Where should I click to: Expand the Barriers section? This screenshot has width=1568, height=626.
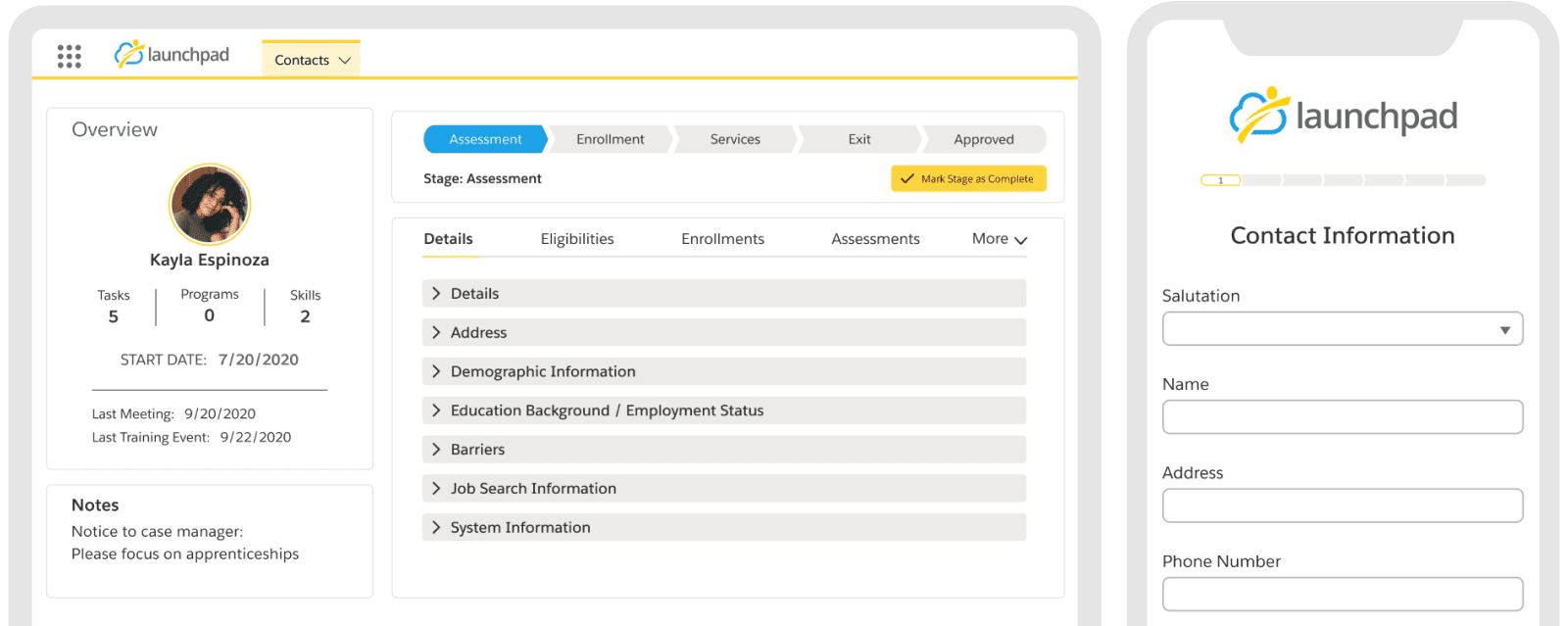(724, 450)
